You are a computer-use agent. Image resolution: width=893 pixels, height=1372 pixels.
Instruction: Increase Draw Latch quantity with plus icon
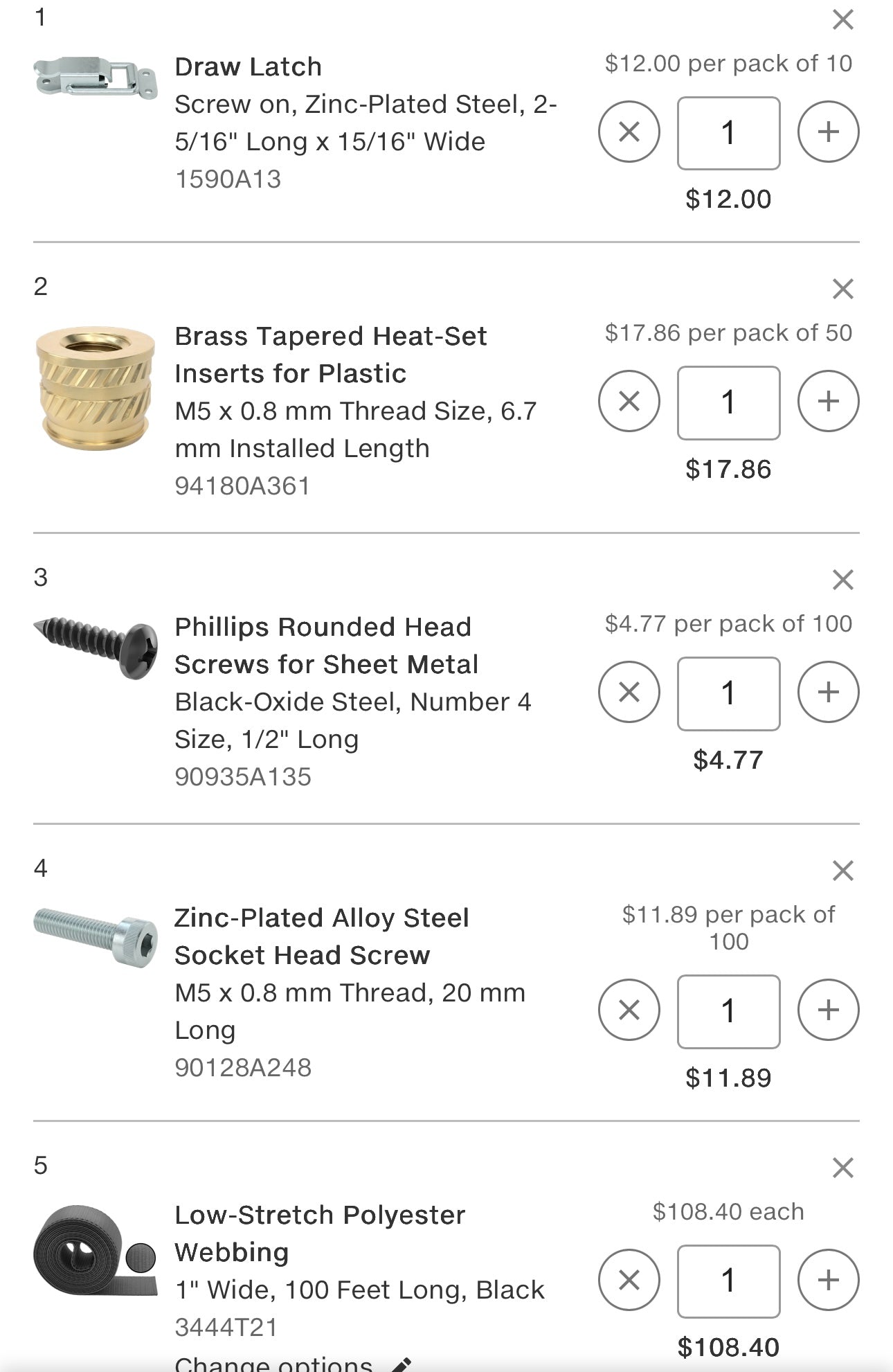828,132
